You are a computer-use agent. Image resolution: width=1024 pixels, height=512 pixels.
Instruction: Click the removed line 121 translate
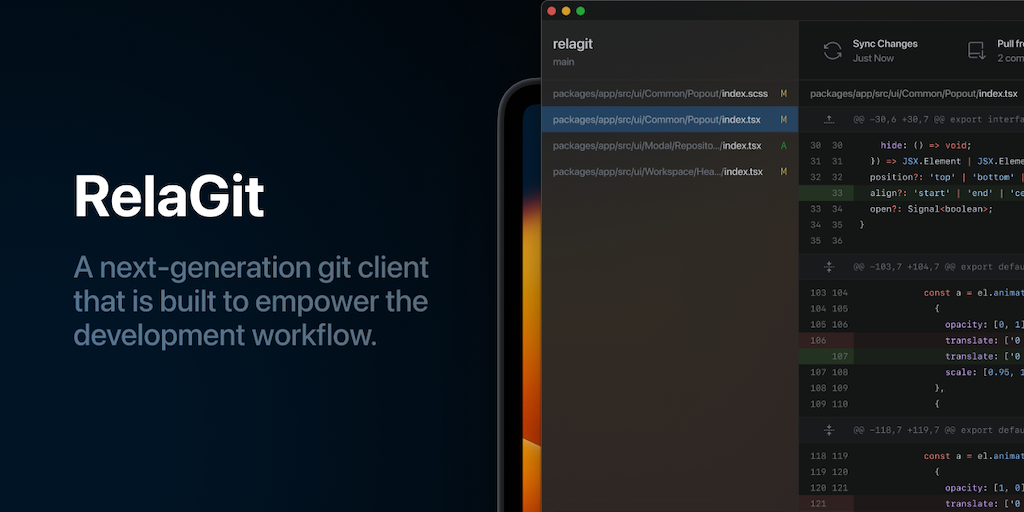[x=912, y=504]
